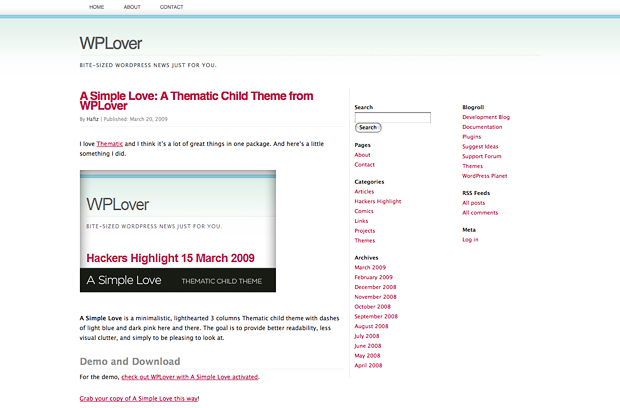The width and height of the screenshot is (620, 408).
Task: Open the A Simple Love theme preview image
Action: 177,231
